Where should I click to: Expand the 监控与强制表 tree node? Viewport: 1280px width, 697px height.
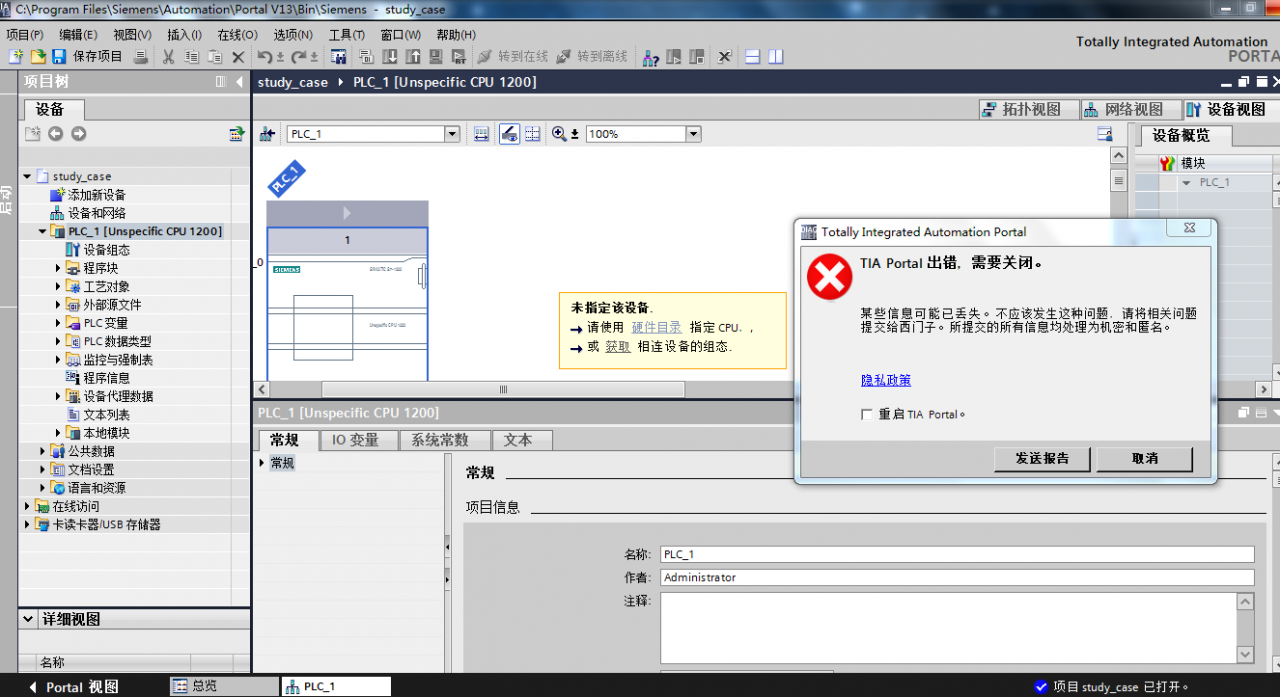(58, 359)
